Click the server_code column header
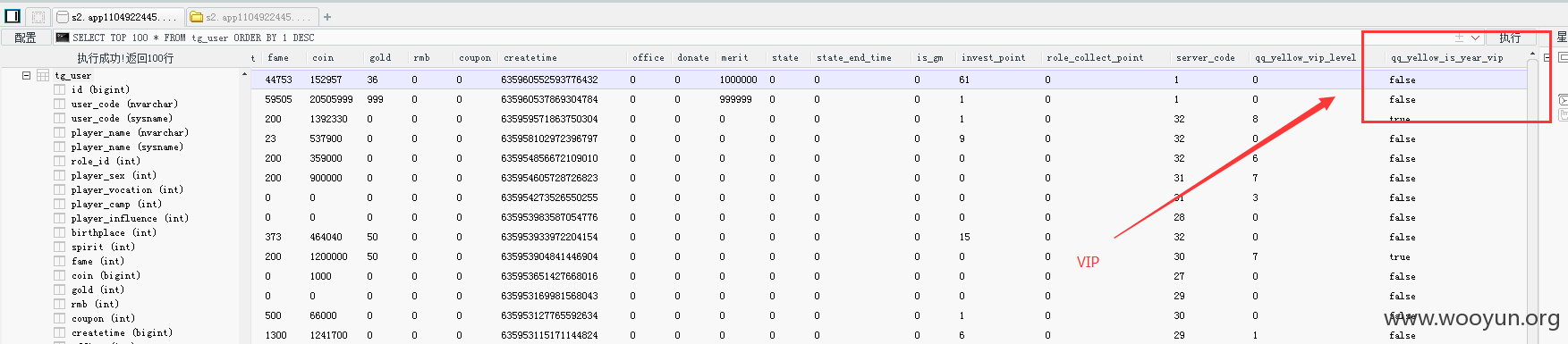The width and height of the screenshot is (1568, 344). pos(1206,57)
